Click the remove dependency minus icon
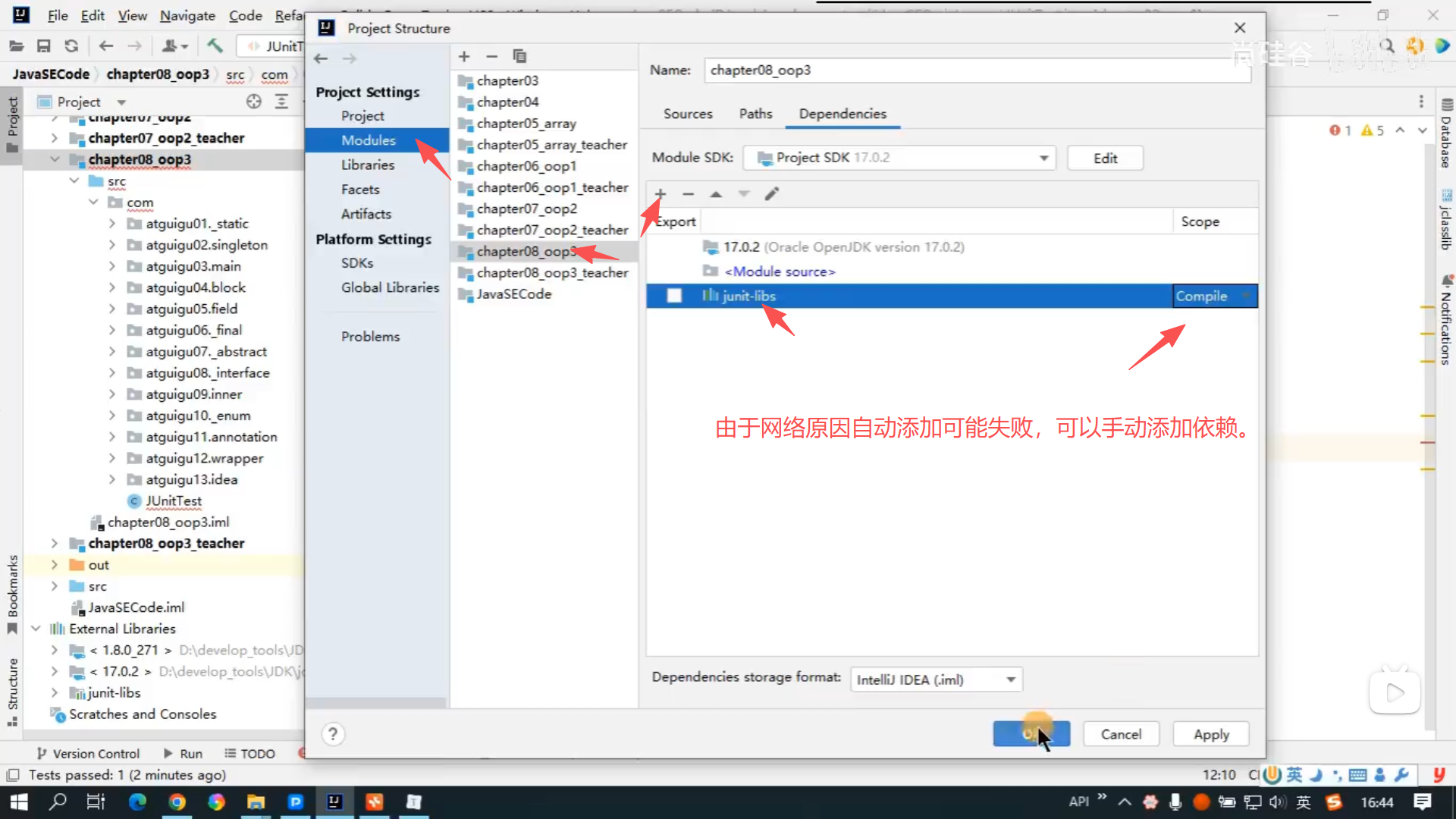The image size is (1456, 819). coord(688,194)
